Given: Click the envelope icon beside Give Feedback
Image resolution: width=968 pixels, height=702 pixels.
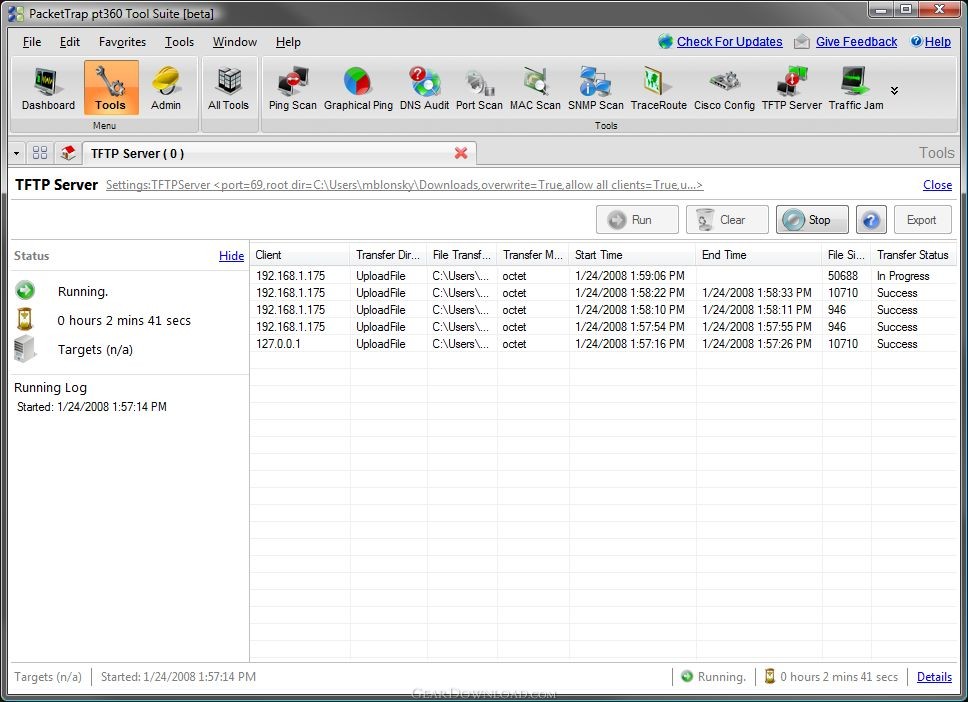Looking at the screenshot, I should point(801,42).
